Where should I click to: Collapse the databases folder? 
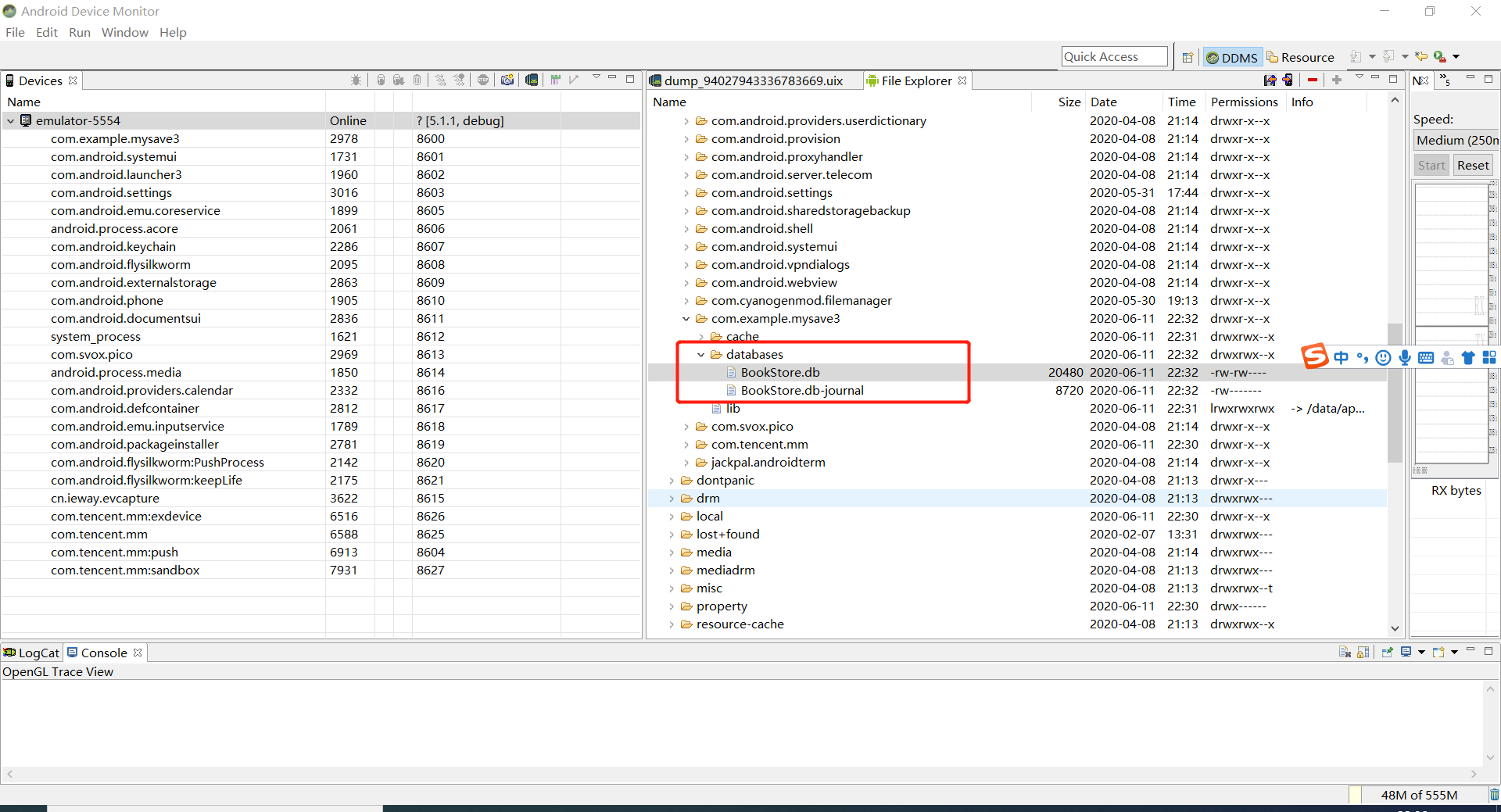700,354
